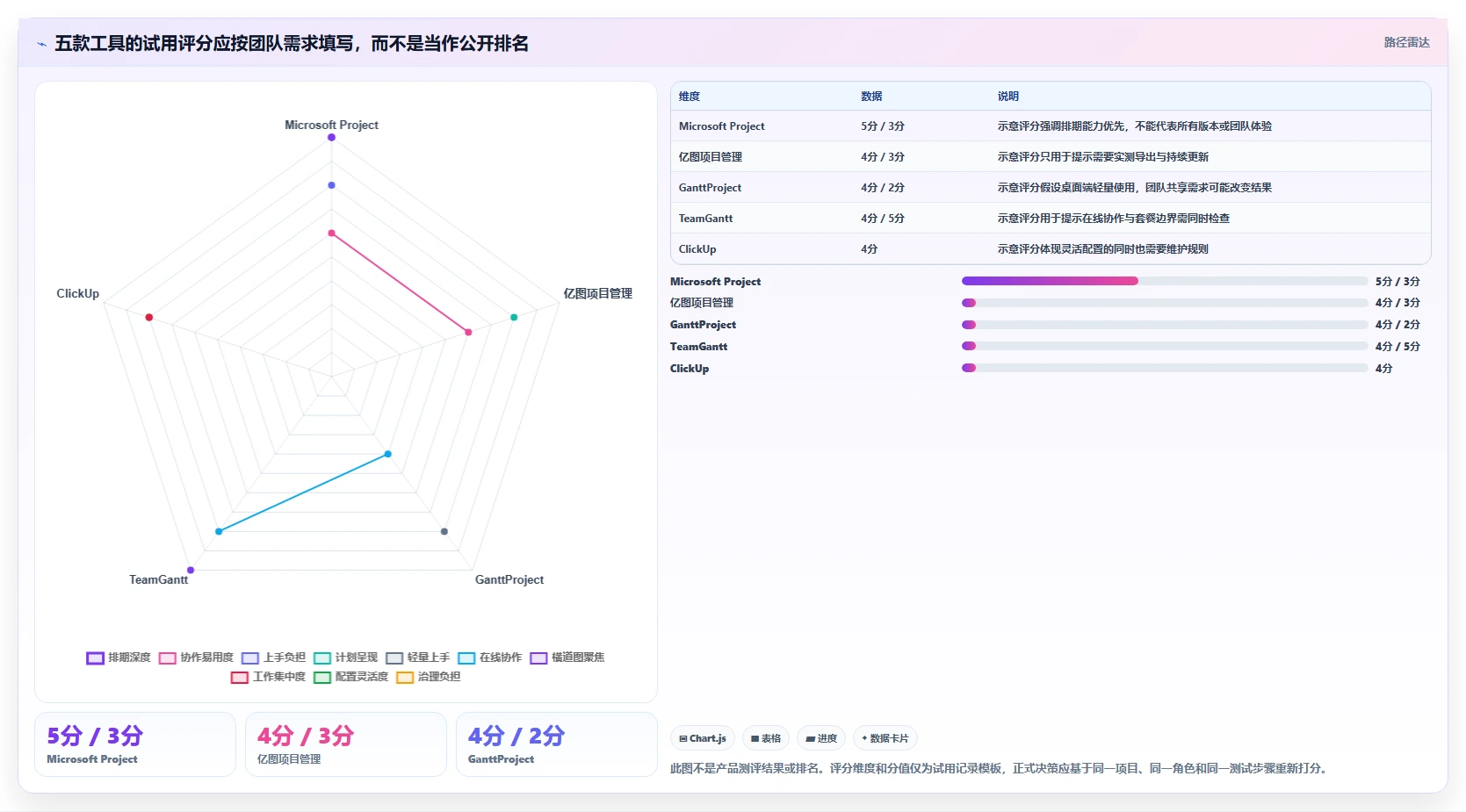1466x812 pixels.
Task: Click the 数据 column header
Action: pos(871,97)
